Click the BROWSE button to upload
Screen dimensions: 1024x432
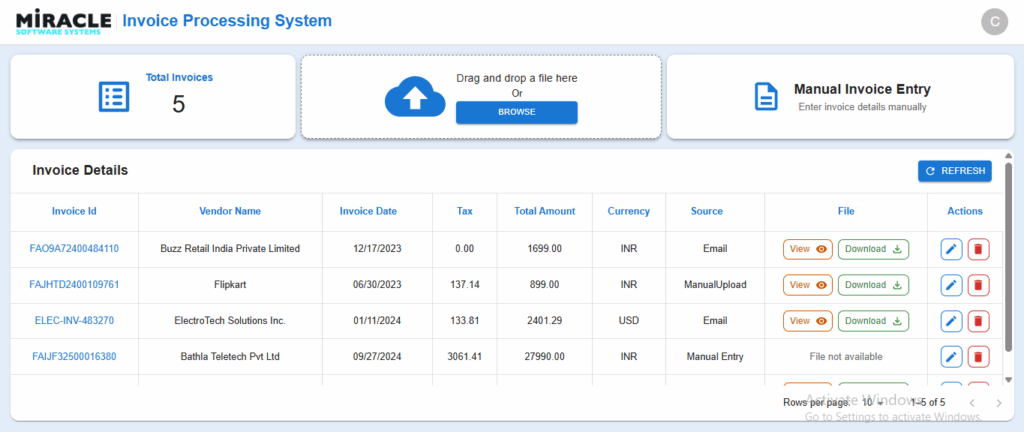517,112
